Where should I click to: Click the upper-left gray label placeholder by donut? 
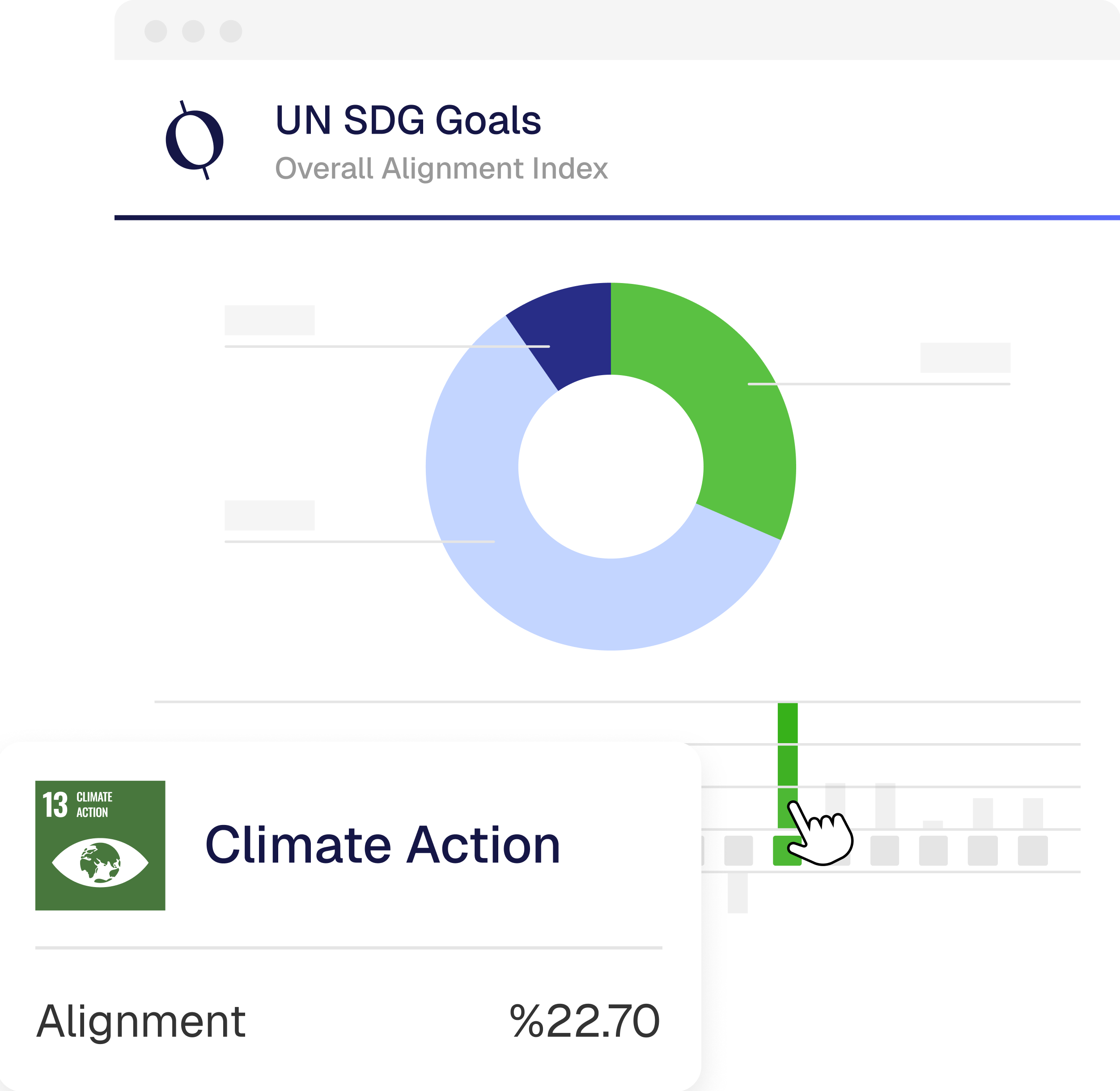point(269,320)
